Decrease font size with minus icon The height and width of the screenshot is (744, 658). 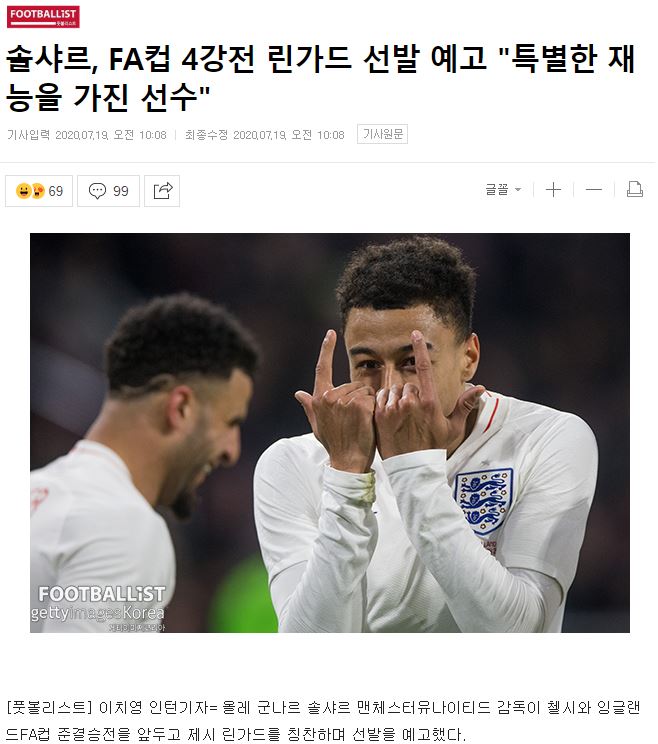[x=593, y=190]
